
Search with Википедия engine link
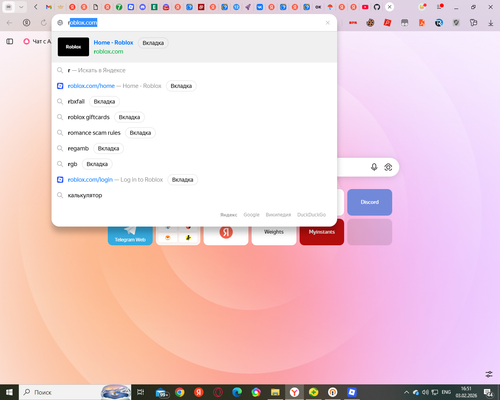pyautogui.click(x=278, y=215)
